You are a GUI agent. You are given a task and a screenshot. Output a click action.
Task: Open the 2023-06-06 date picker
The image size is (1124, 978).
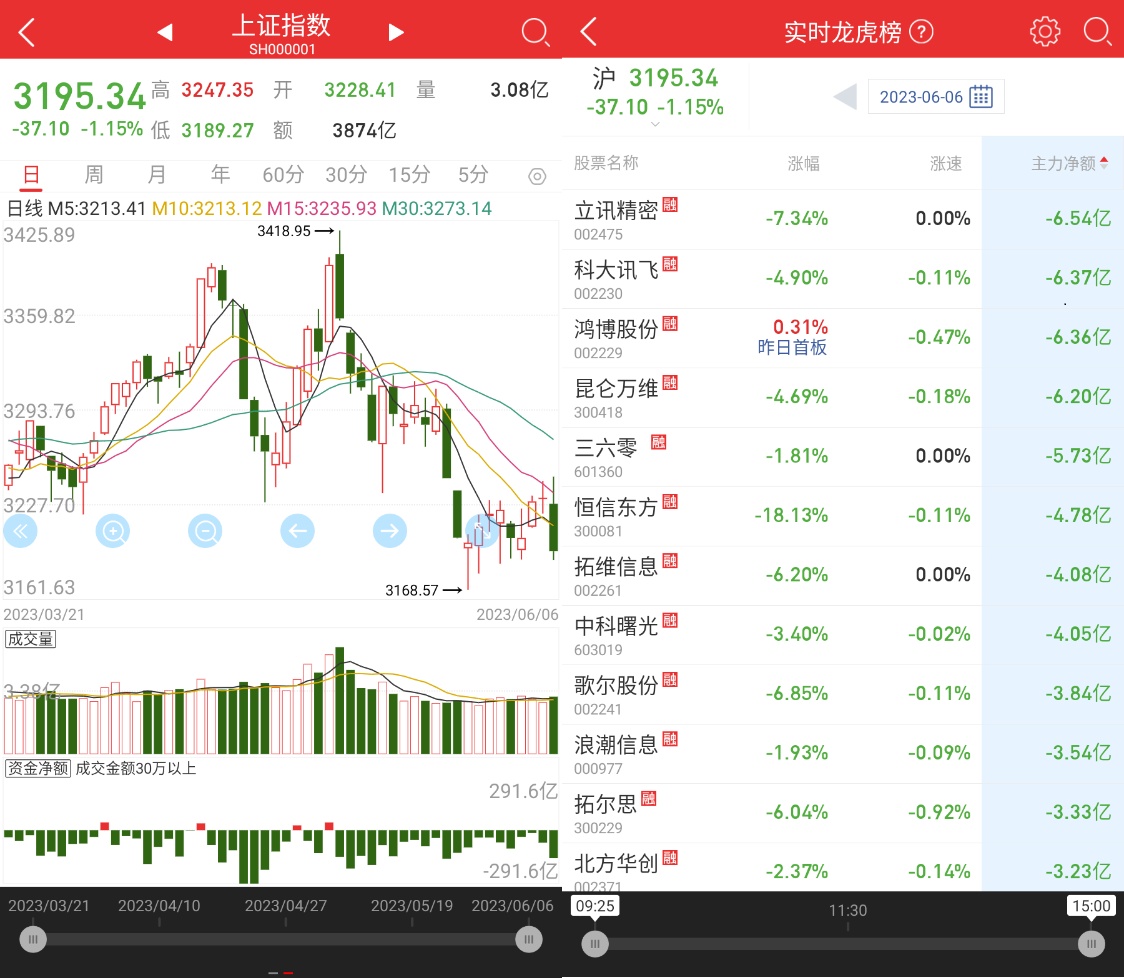pyautogui.click(x=936, y=97)
